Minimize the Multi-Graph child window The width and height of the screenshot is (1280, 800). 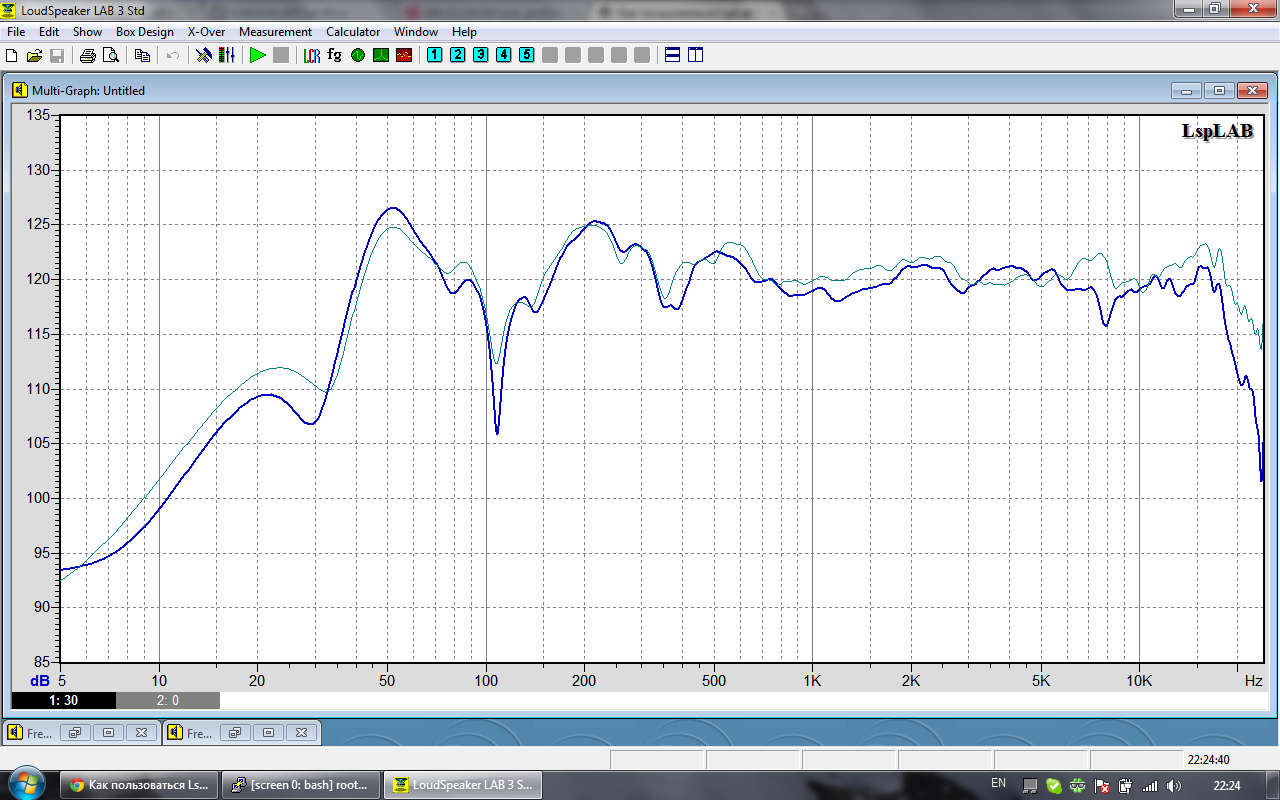click(1186, 90)
